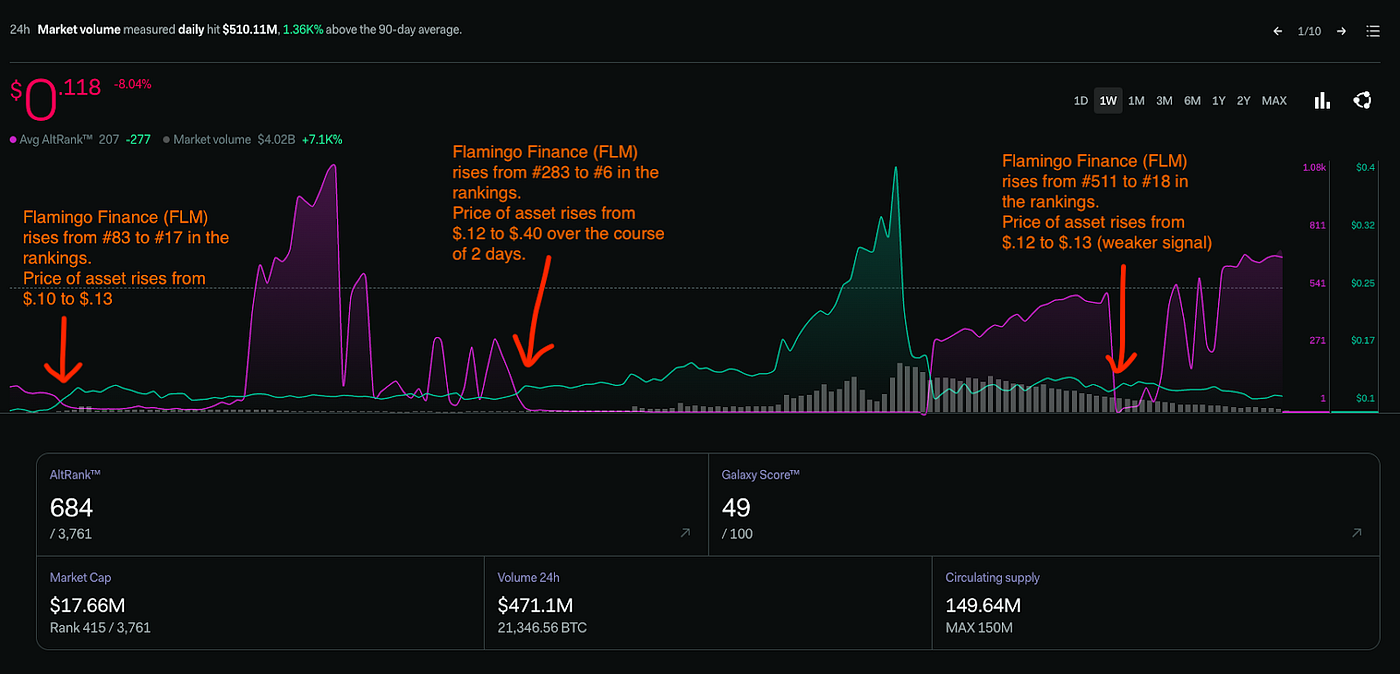Viewport: 1400px width, 674px height.
Task: Click the $0.4 price axis label
Action: [1366, 168]
